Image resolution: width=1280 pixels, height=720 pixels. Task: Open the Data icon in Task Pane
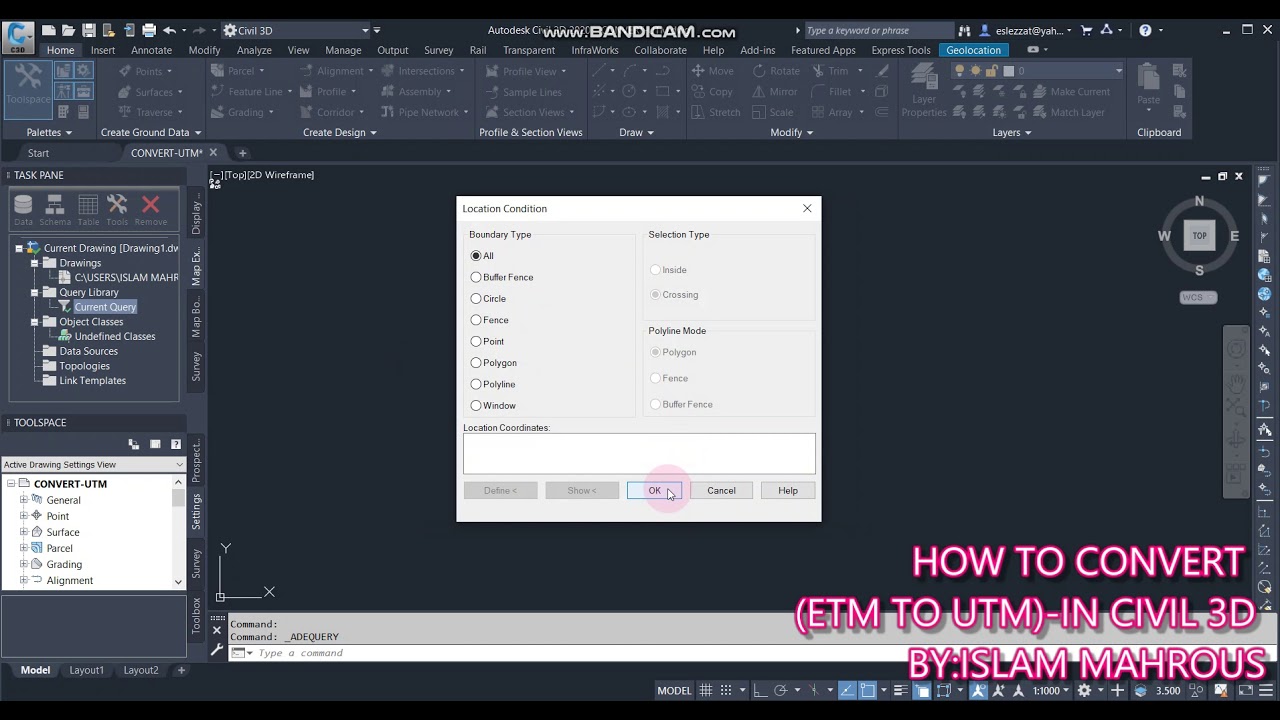23,210
